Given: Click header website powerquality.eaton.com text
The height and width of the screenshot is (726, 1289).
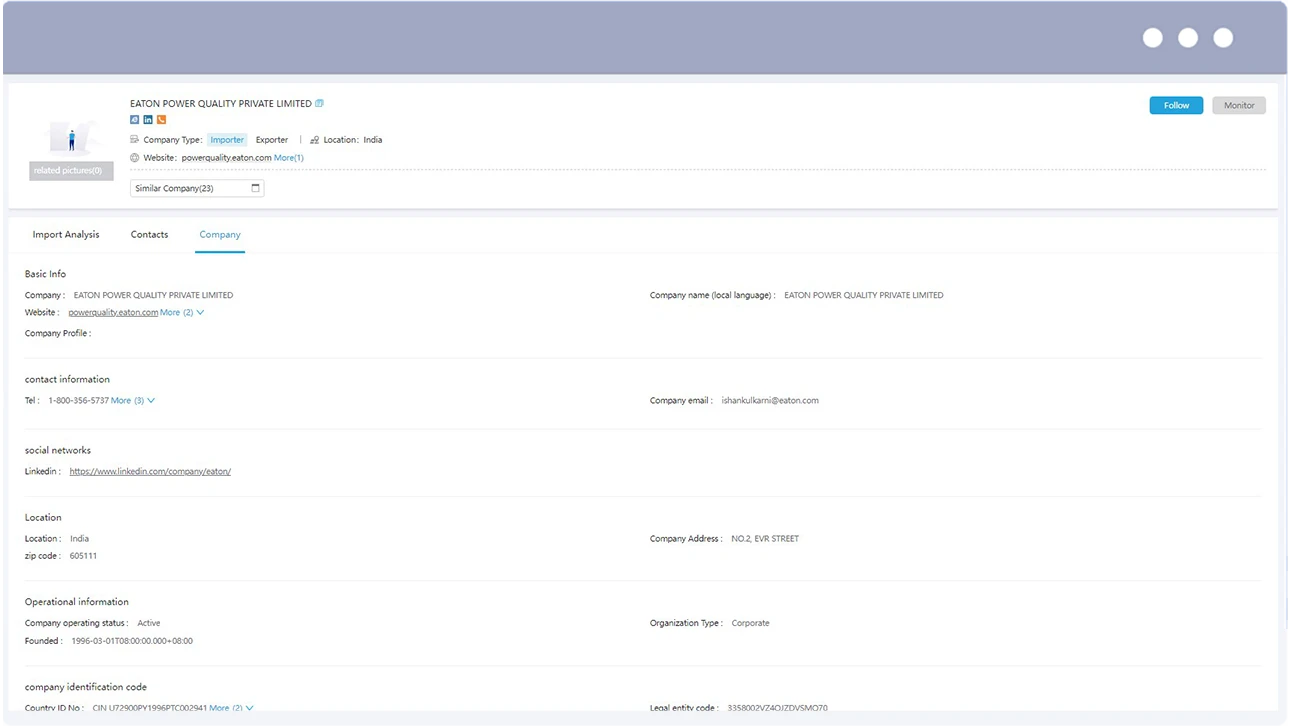Looking at the screenshot, I should tap(227, 158).
